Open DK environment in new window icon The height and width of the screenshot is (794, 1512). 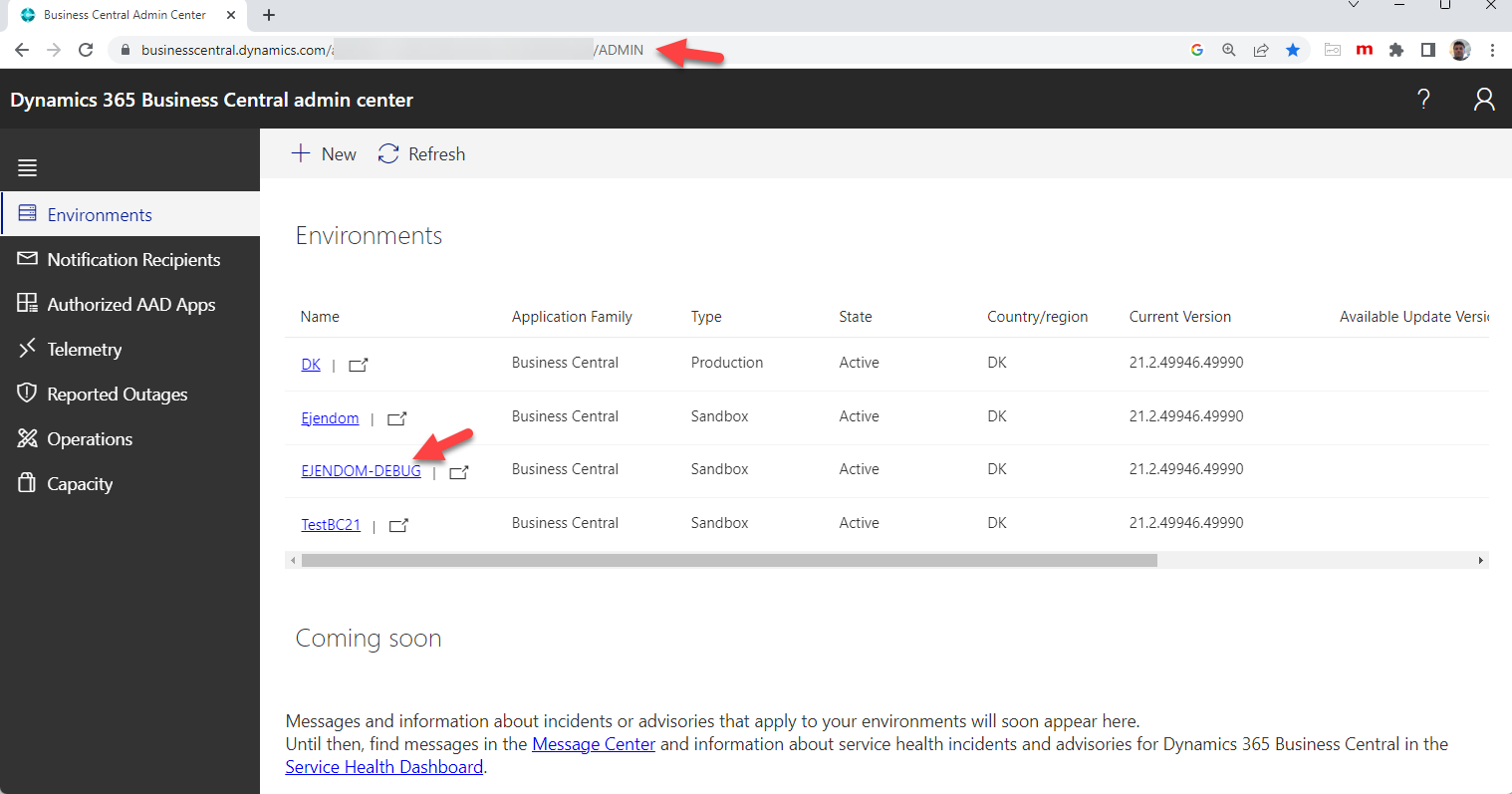359,366
